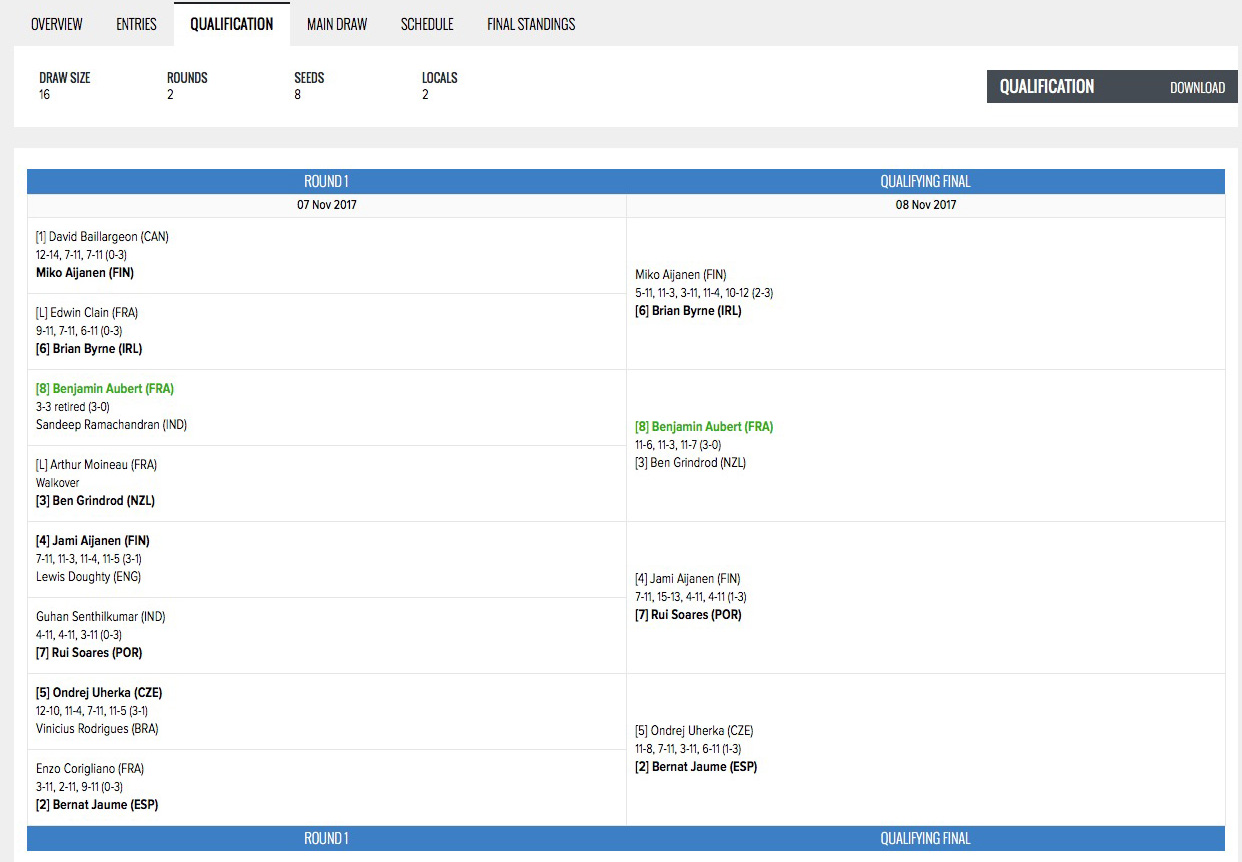Viewport: 1242px width, 862px height.
Task: Click Lewis Doughty (ENG) player name
Action: tap(88, 577)
